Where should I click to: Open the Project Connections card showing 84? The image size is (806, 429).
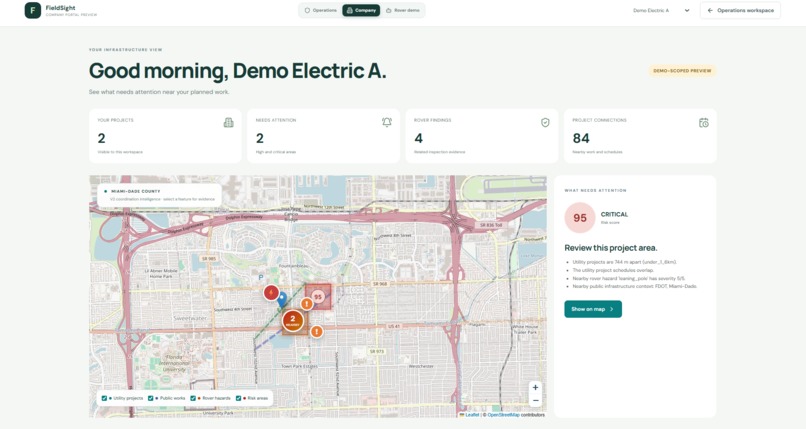tap(640, 136)
